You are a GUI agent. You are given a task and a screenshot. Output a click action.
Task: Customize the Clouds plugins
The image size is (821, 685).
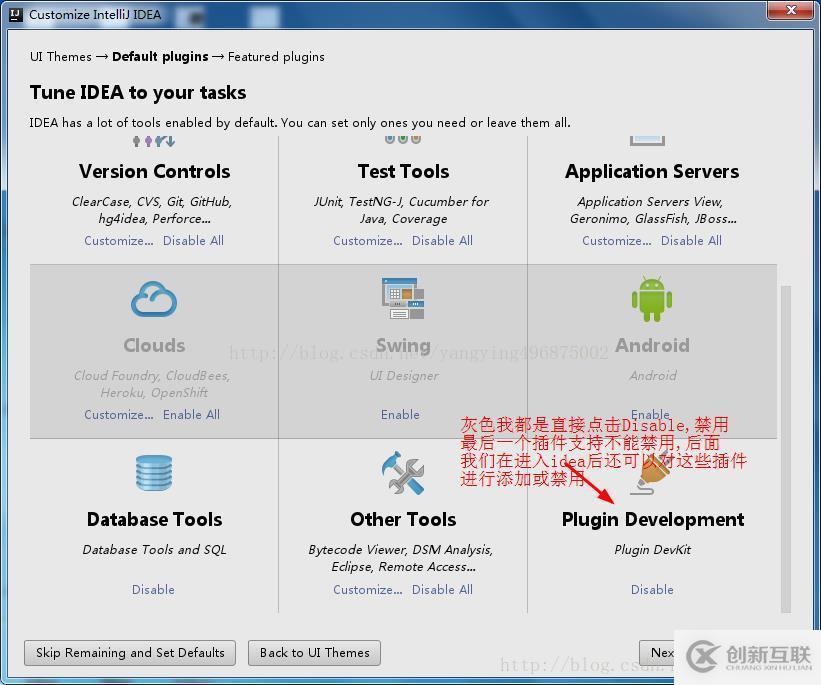click(x=119, y=415)
